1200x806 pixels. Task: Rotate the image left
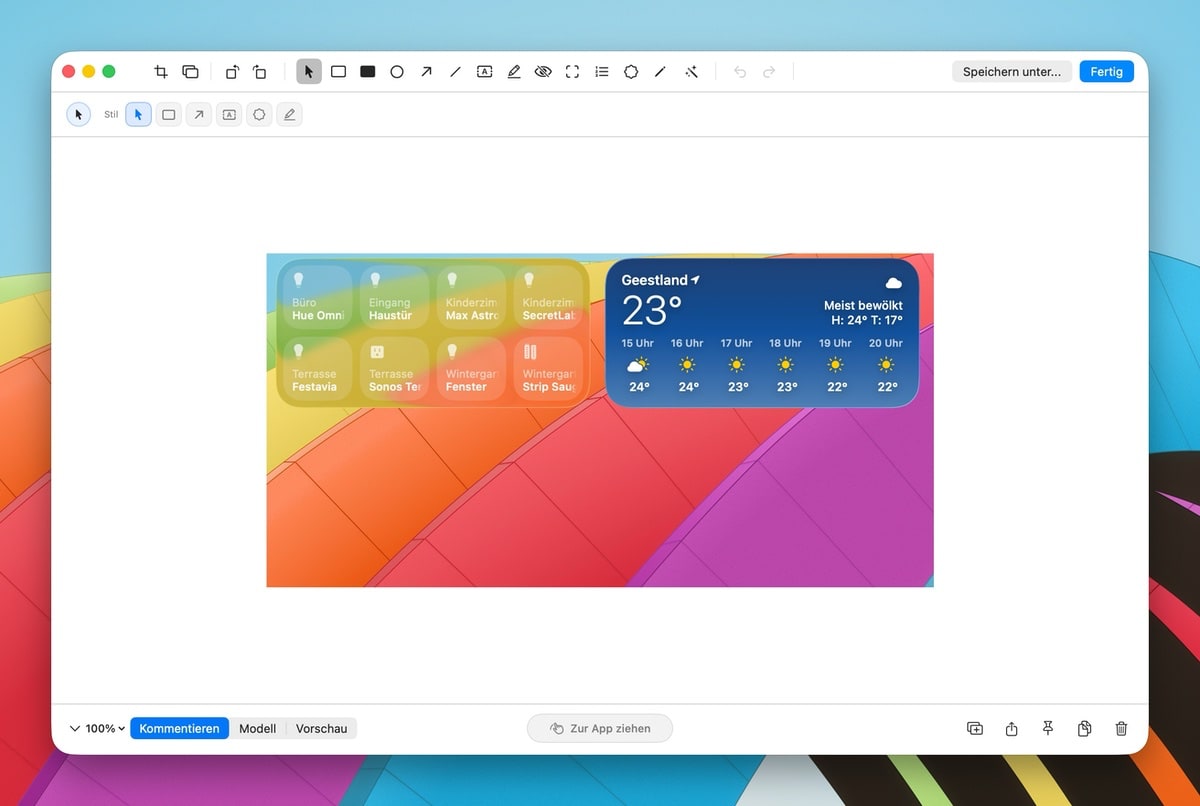coord(232,72)
